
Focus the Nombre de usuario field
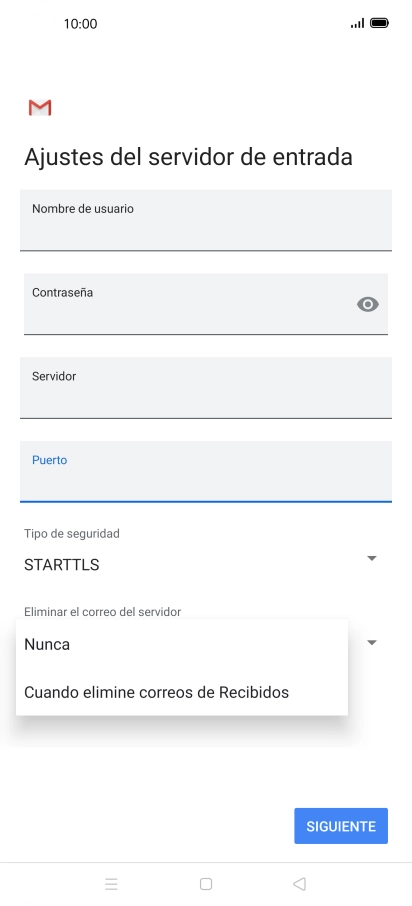point(206,220)
